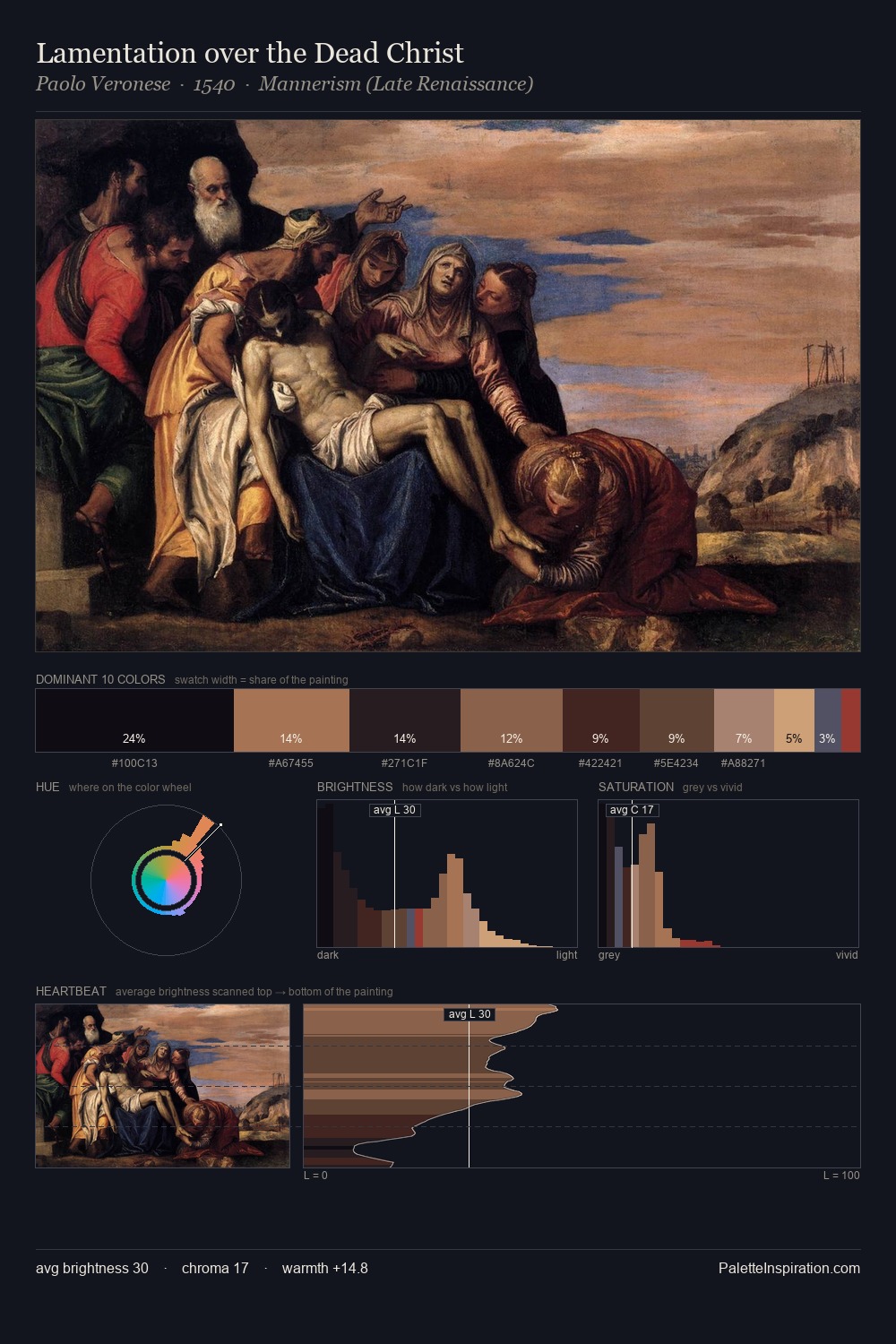Click the SATURATION section heading

(x=636, y=787)
